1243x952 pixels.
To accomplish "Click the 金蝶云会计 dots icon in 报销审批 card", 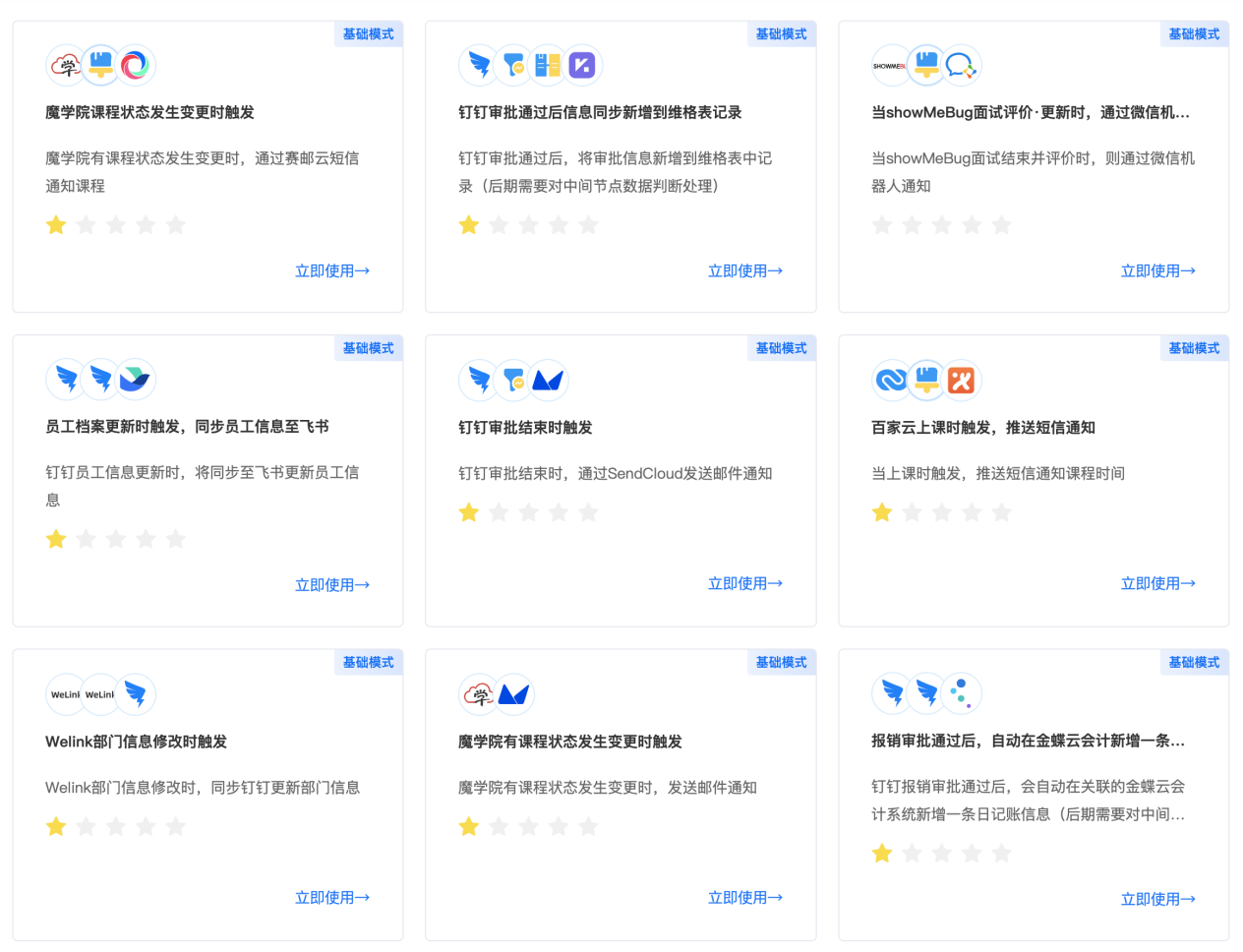I will point(961,694).
